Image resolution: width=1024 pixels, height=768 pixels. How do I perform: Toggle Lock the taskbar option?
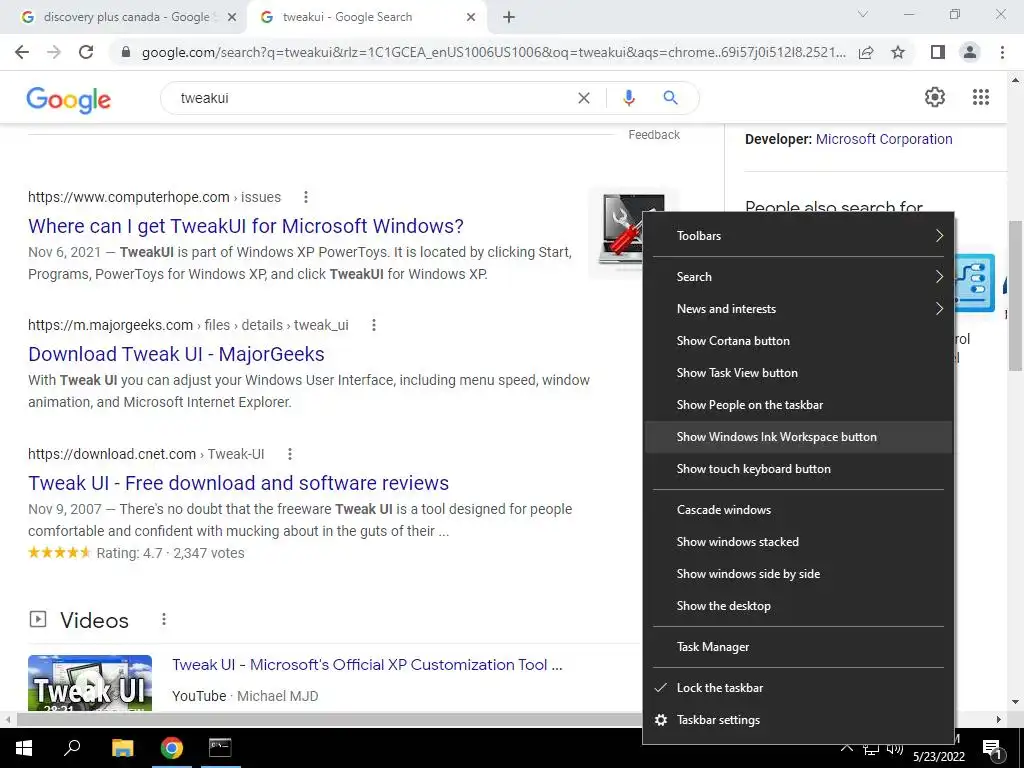click(798, 688)
